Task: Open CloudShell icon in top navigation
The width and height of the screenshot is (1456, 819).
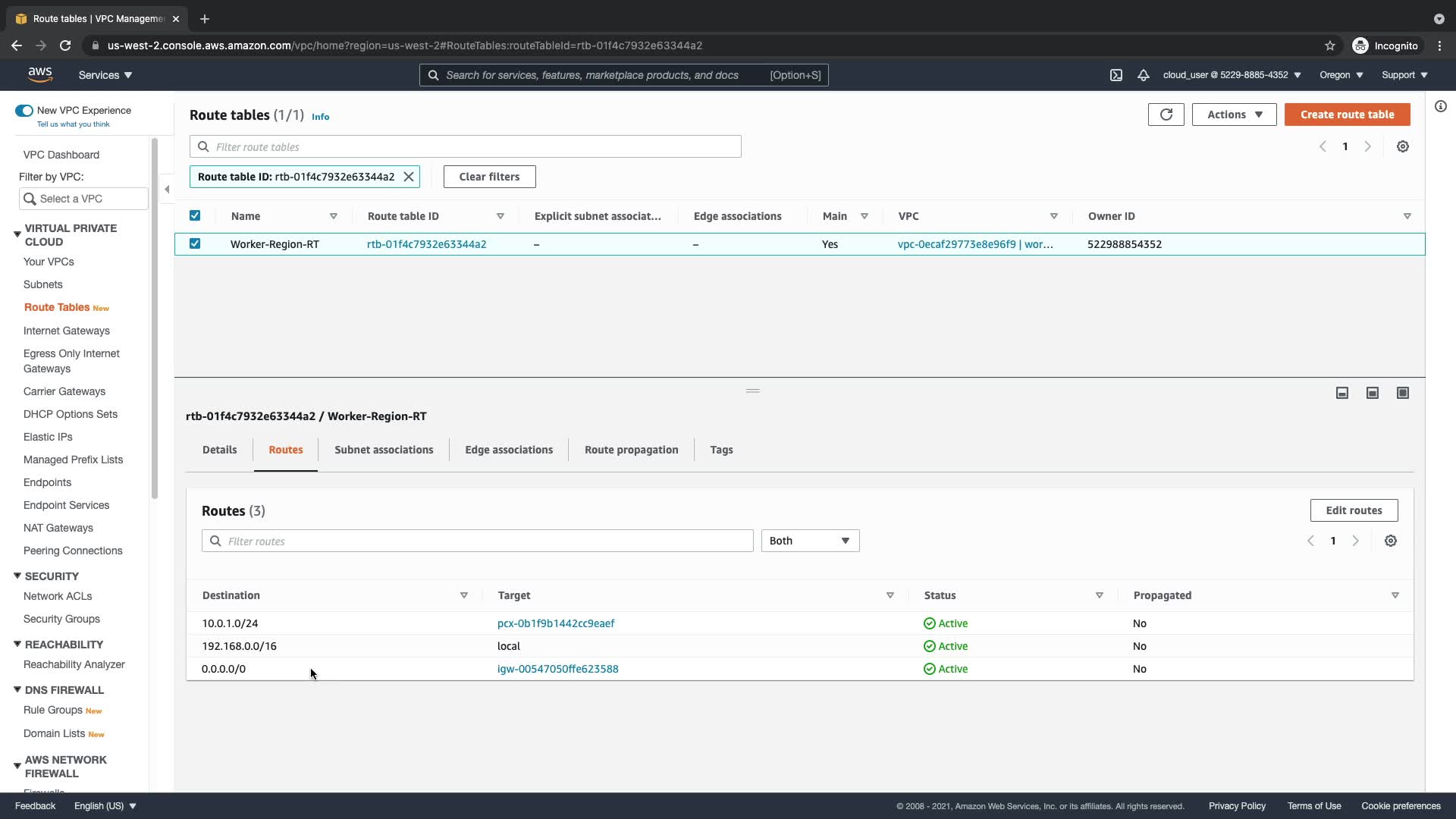Action: (1116, 75)
